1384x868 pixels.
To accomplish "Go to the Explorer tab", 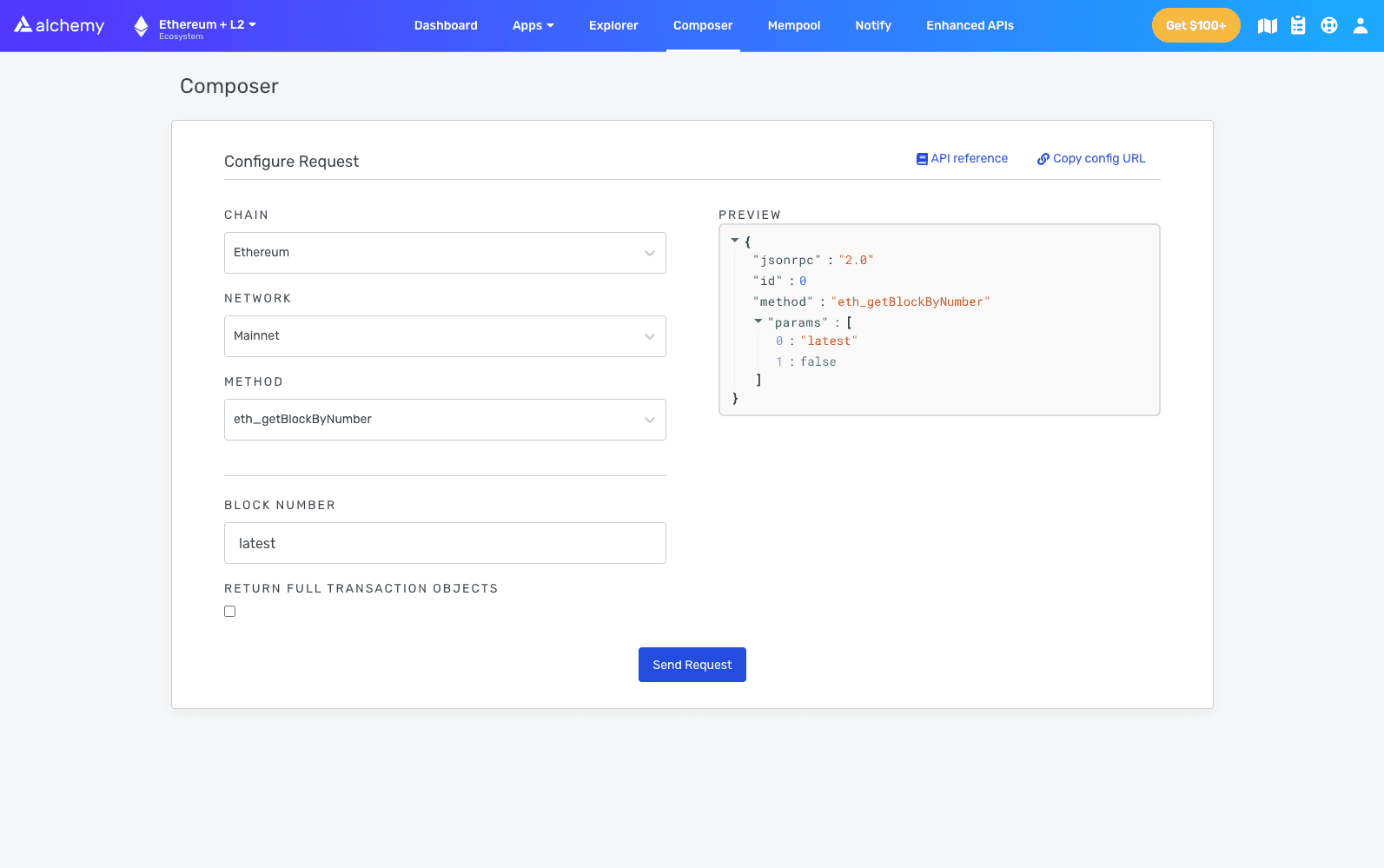I will point(613,26).
